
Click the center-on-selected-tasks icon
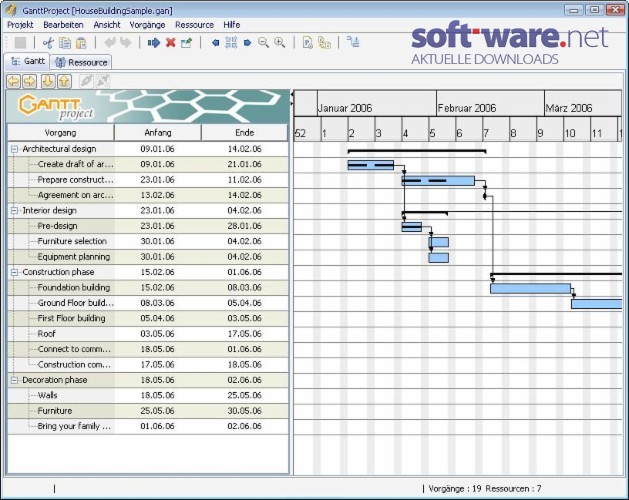point(231,42)
